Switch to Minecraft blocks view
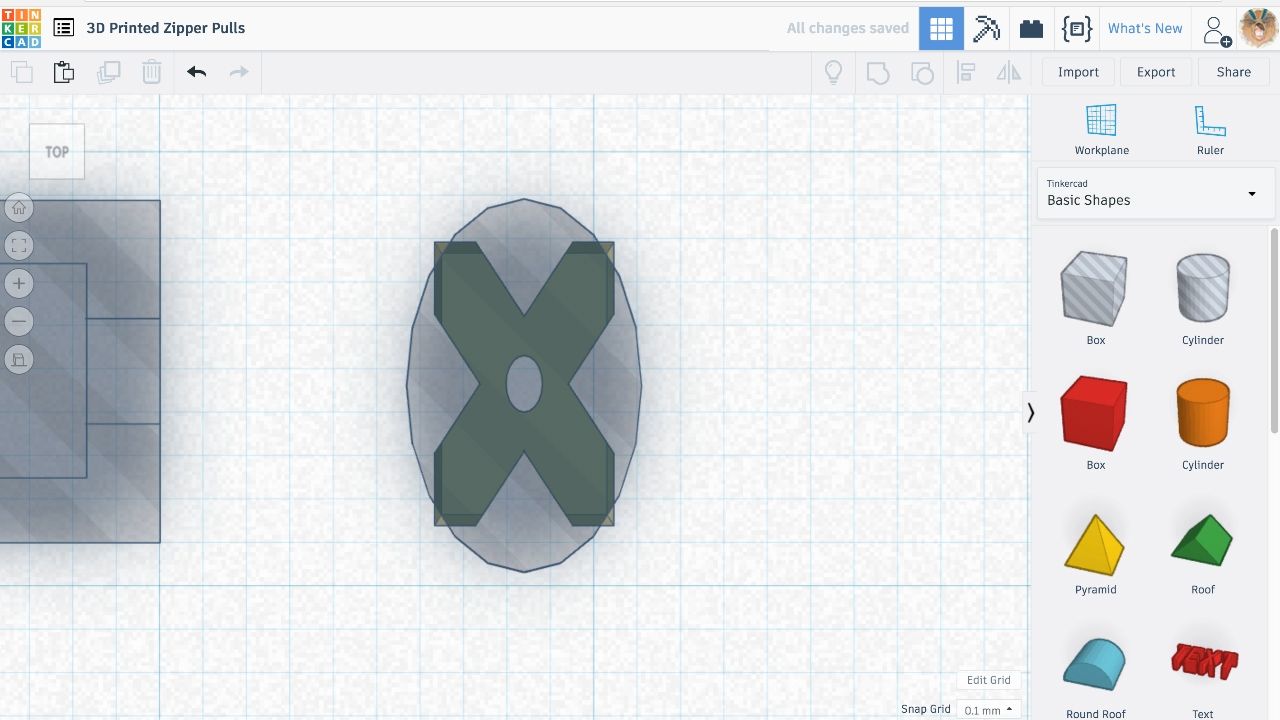Screen dimensions: 1280x720 pyautogui.click(x=986, y=28)
